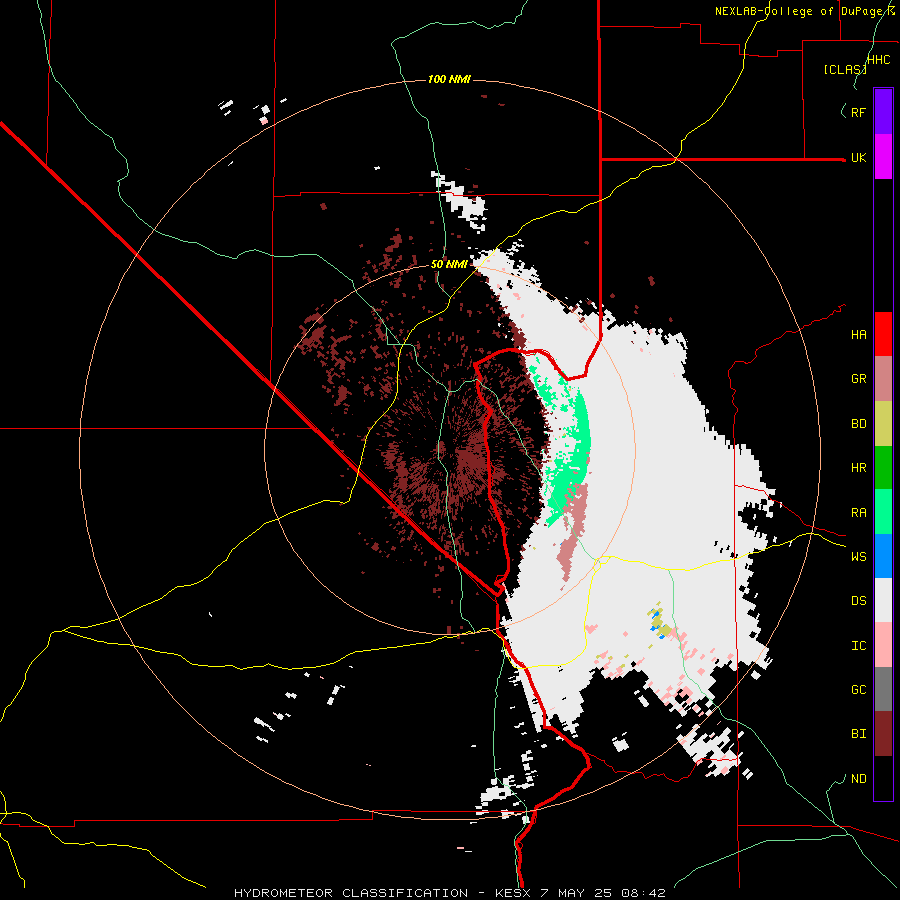Viewport: 900px width, 900px height.
Task: Click the HA legend label
Action: 858,334
